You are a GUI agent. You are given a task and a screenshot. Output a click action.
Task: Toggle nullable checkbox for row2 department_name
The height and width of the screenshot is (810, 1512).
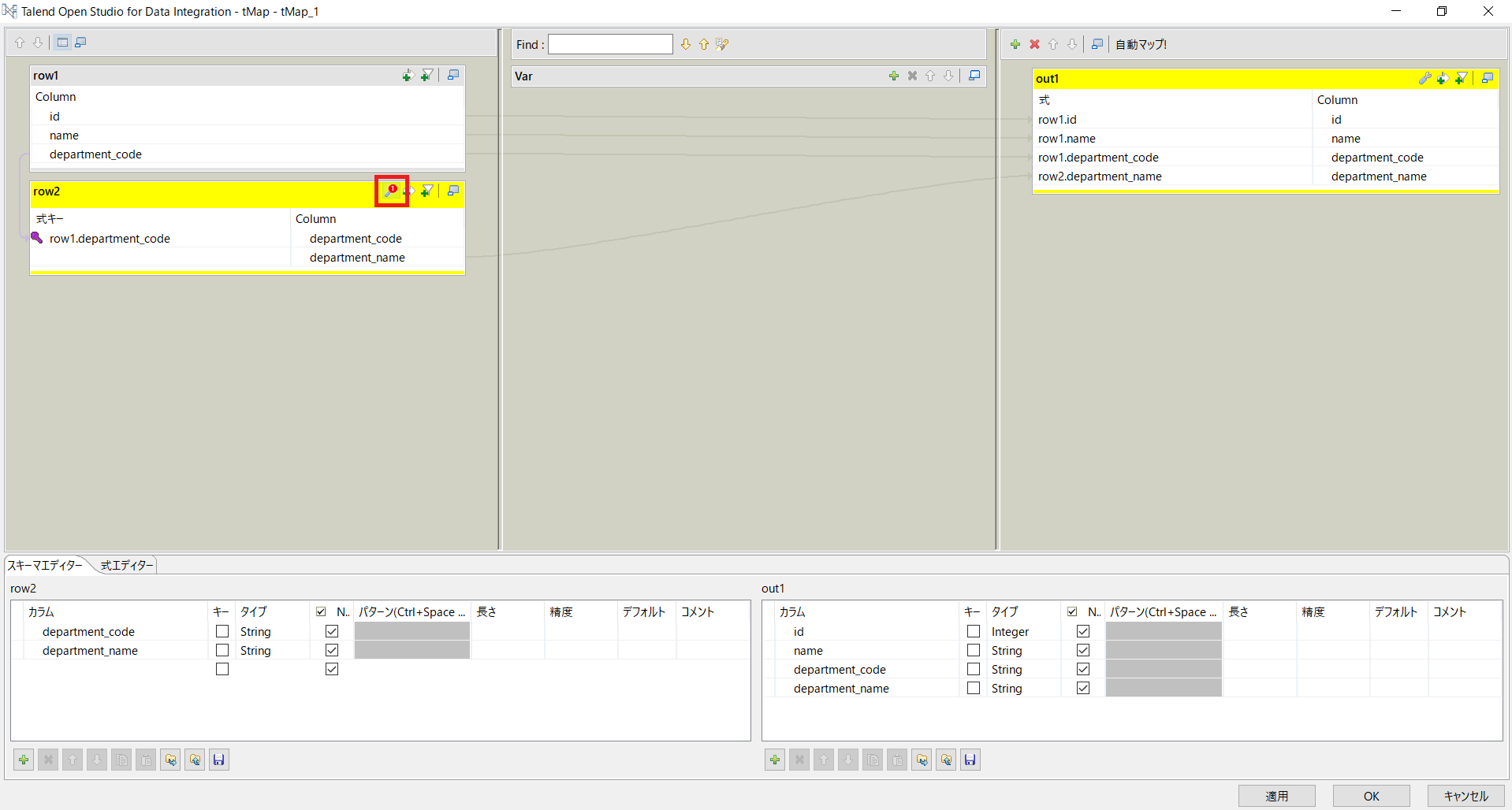(332, 650)
